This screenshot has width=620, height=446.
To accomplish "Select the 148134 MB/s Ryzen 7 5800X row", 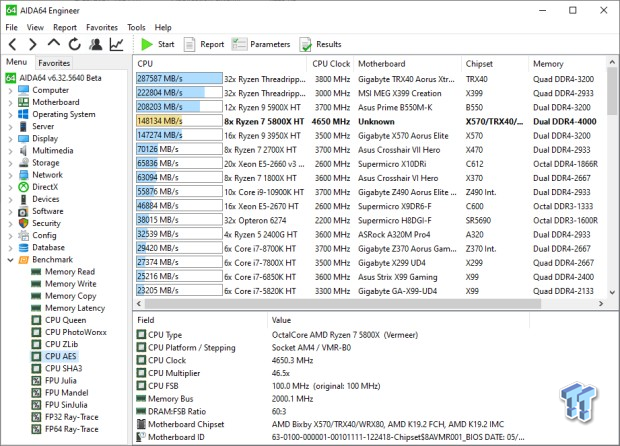I will (369, 121).
